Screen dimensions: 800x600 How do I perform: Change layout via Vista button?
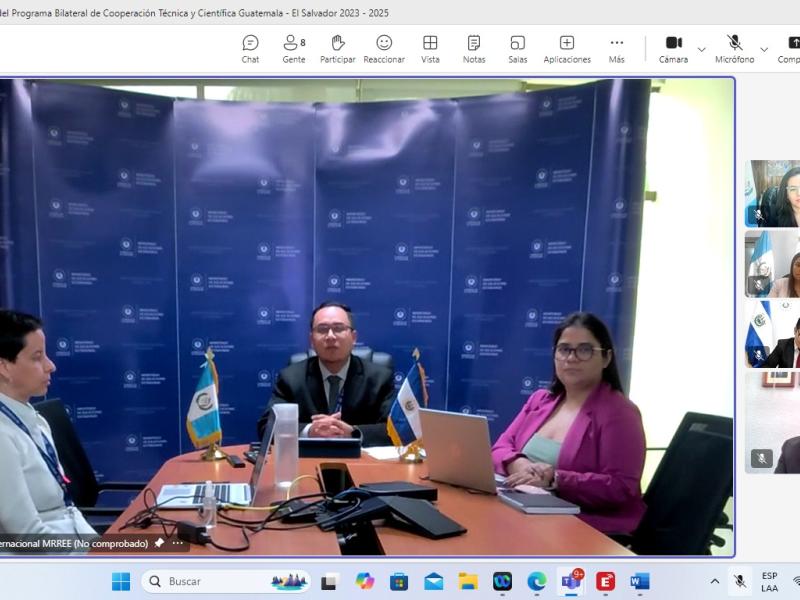430,48
